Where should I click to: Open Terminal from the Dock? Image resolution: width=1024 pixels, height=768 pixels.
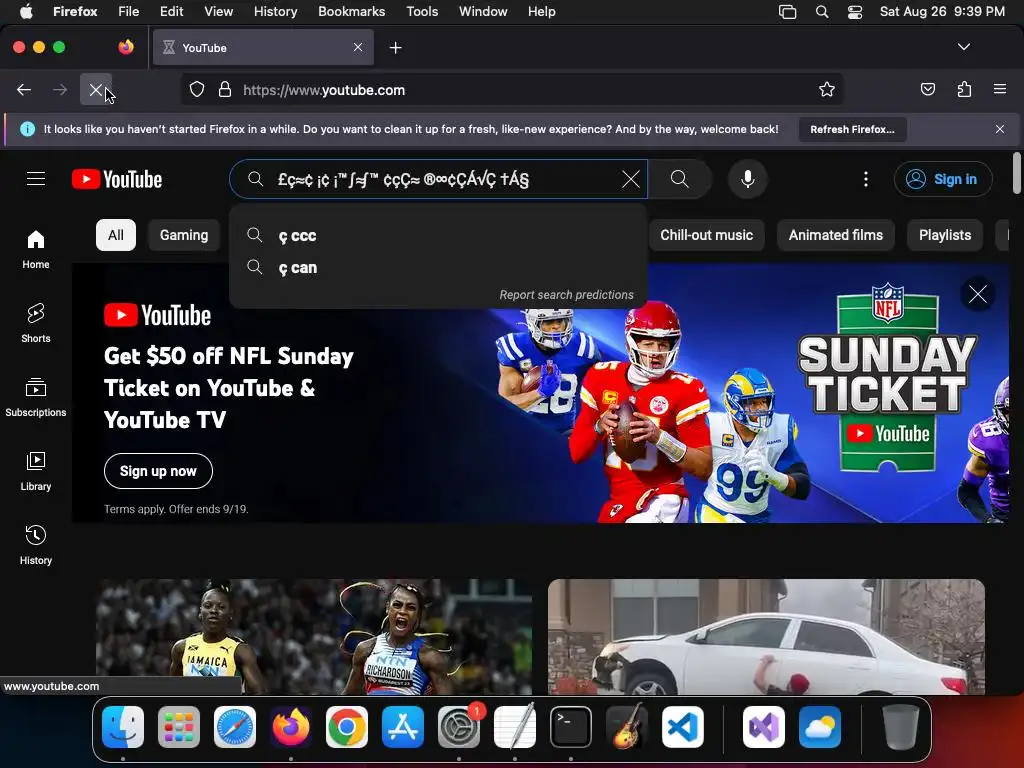click(571, 726)
